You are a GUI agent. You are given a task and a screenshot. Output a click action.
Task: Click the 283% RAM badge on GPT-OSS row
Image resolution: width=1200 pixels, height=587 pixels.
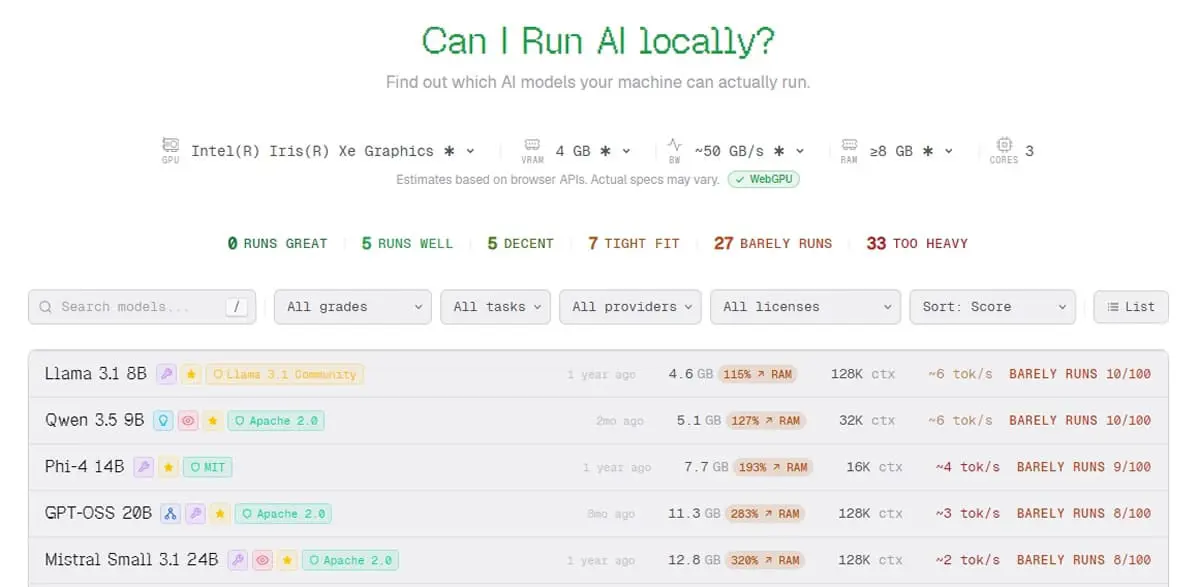[766, 514]
